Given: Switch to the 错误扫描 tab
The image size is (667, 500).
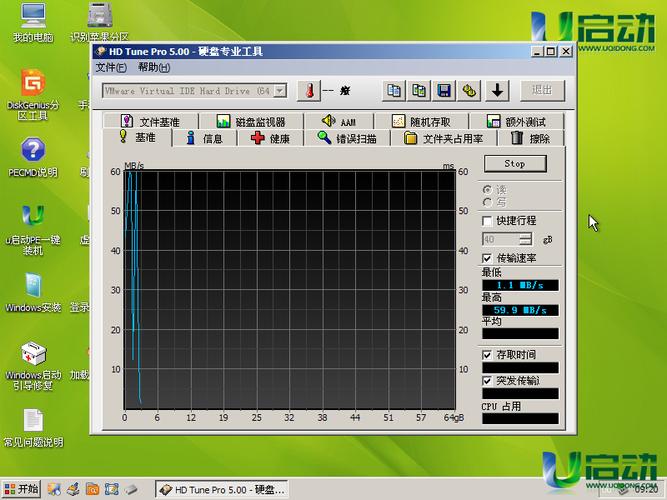Looking at the screenshot, I should [x=347, y=138].
